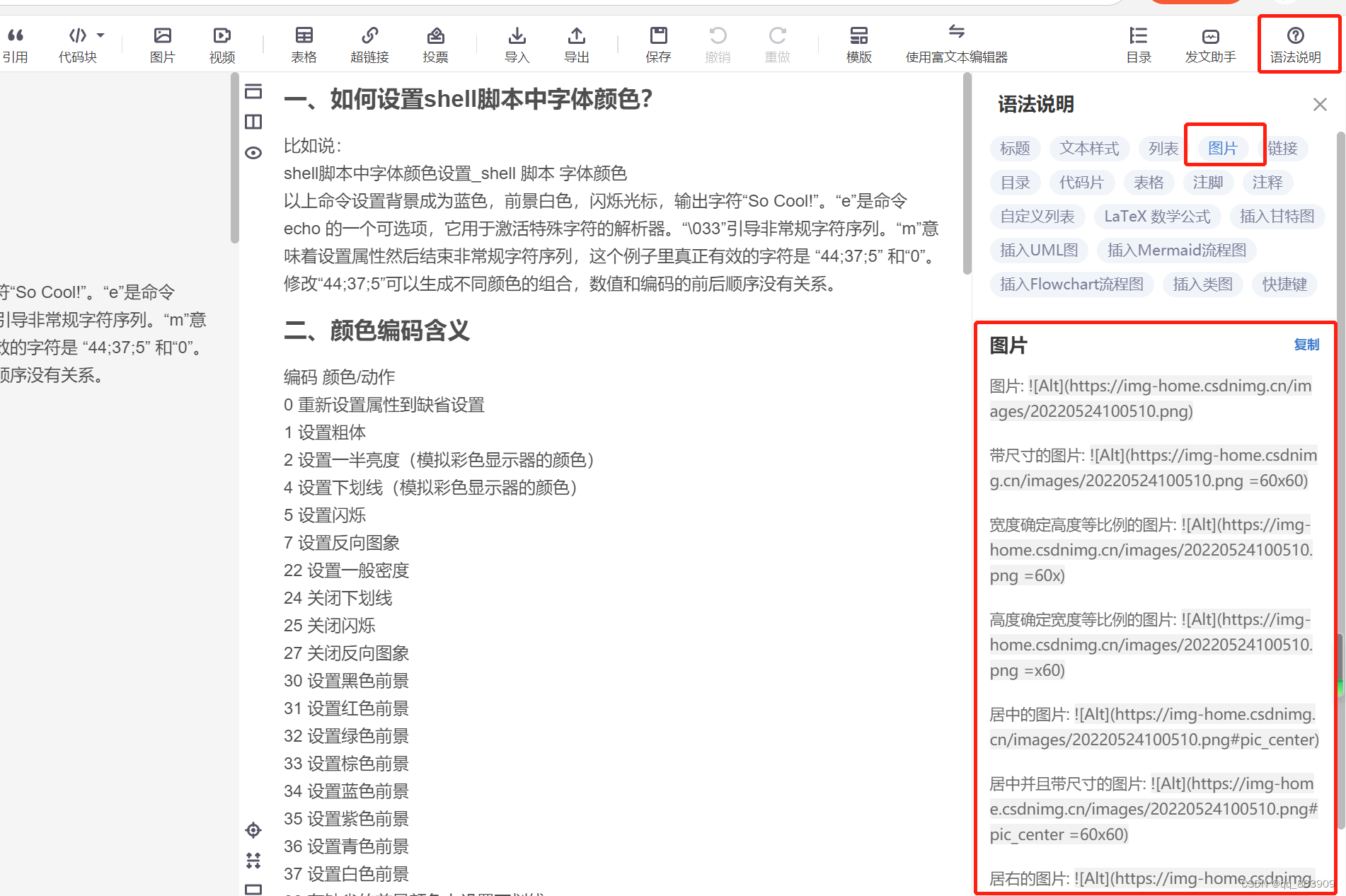
Task: Switch to editor-only view icon
Action: pos(253,91)
